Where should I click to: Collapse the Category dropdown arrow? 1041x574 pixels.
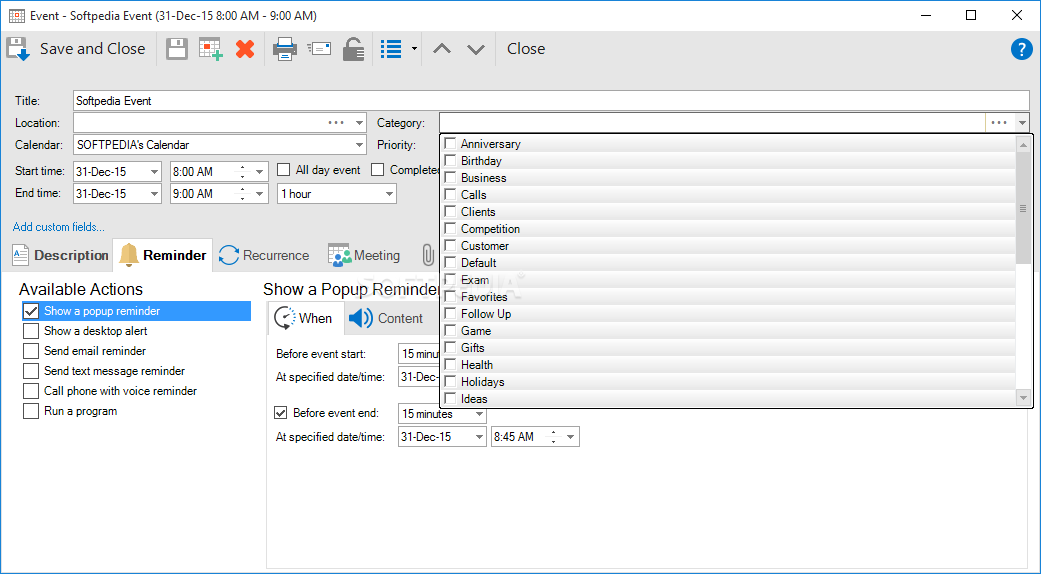(x=1022, y=123)
